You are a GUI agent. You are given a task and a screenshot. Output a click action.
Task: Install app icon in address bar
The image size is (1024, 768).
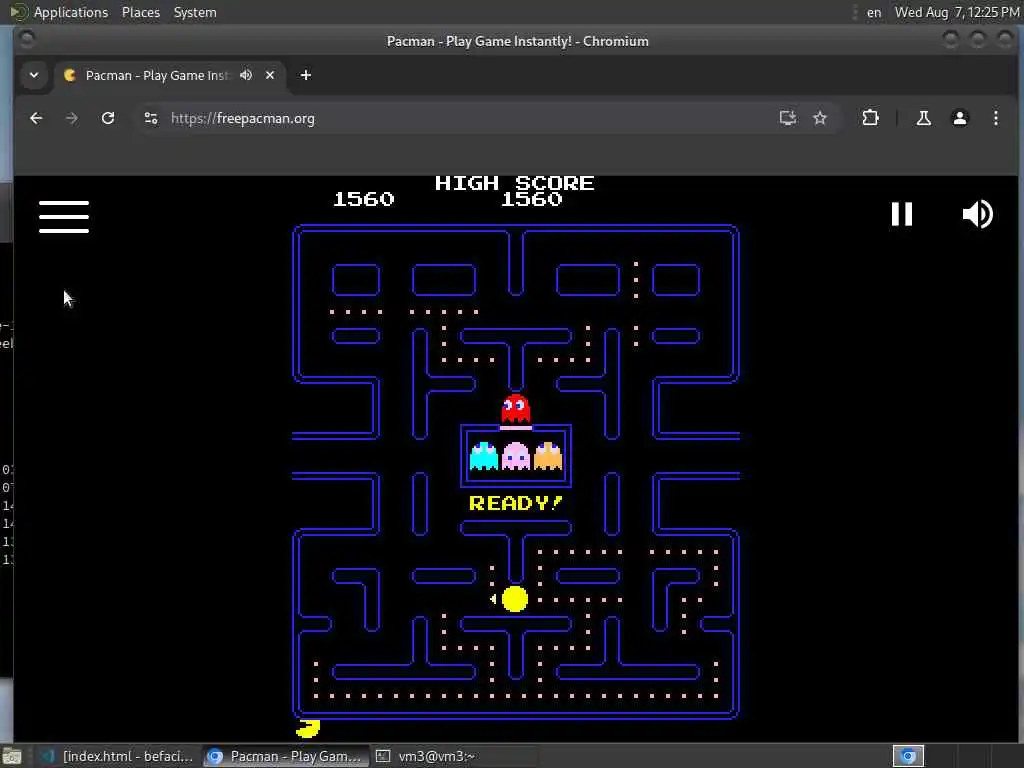[x=788, y=118]
